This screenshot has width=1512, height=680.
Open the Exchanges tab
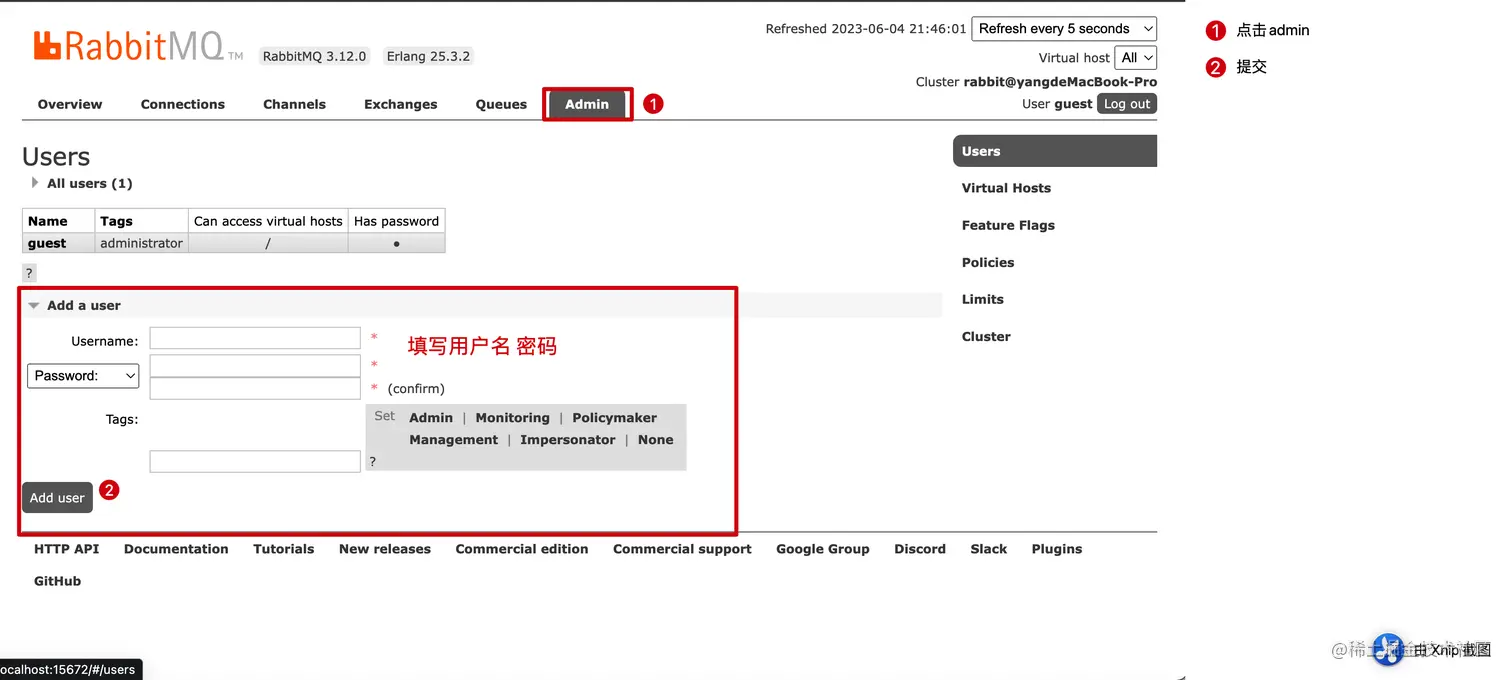pyautogui.click(x=400, y=104)
